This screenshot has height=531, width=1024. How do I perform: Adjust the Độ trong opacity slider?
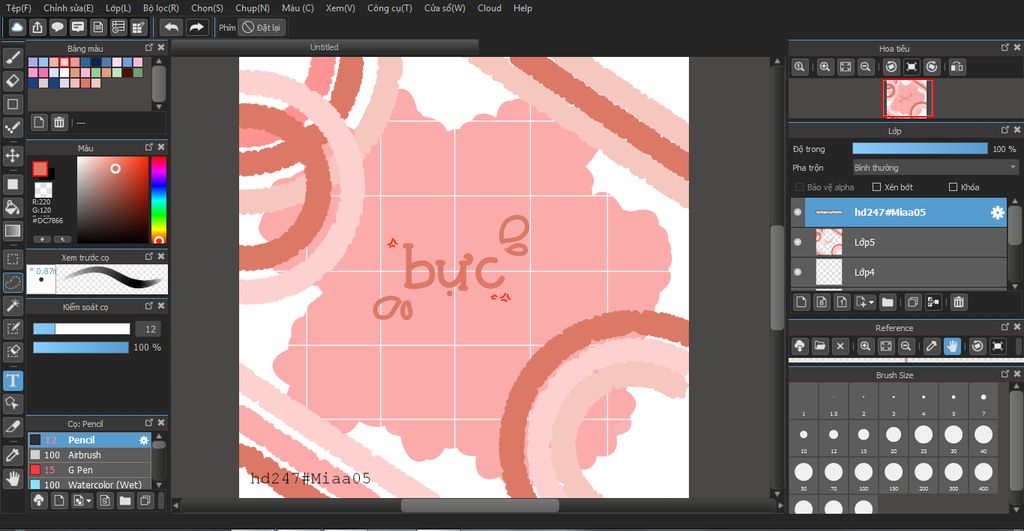coord(920,149)
